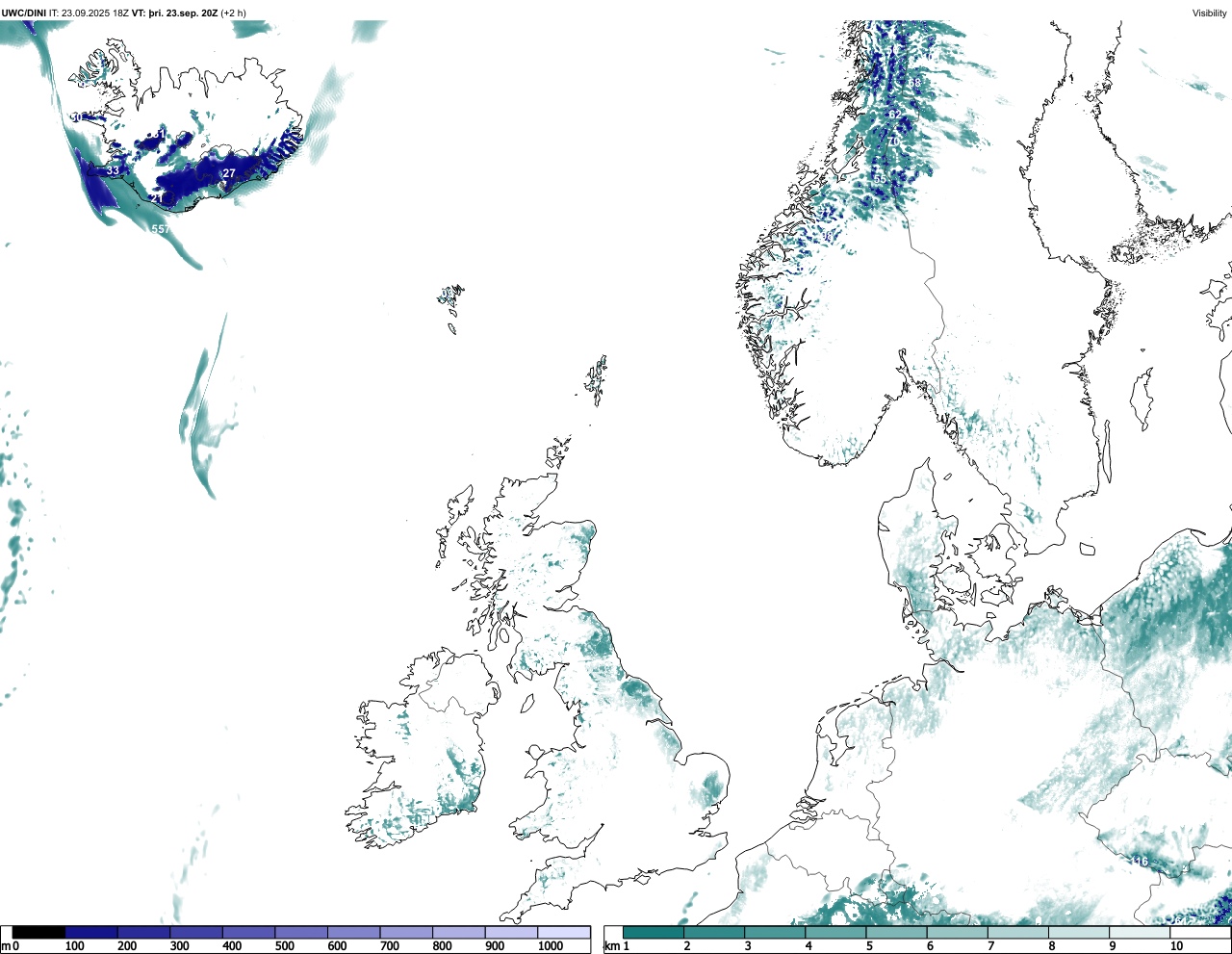Screen dimensions: 1232x954
Task: Click the '(+2 h)' forecast offset text
Action: tap(234, 13)
